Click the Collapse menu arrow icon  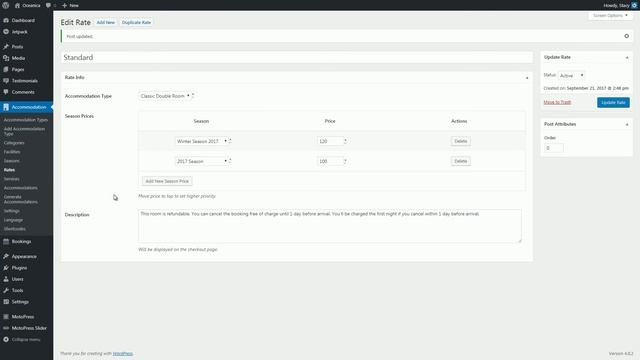(6, 340)
